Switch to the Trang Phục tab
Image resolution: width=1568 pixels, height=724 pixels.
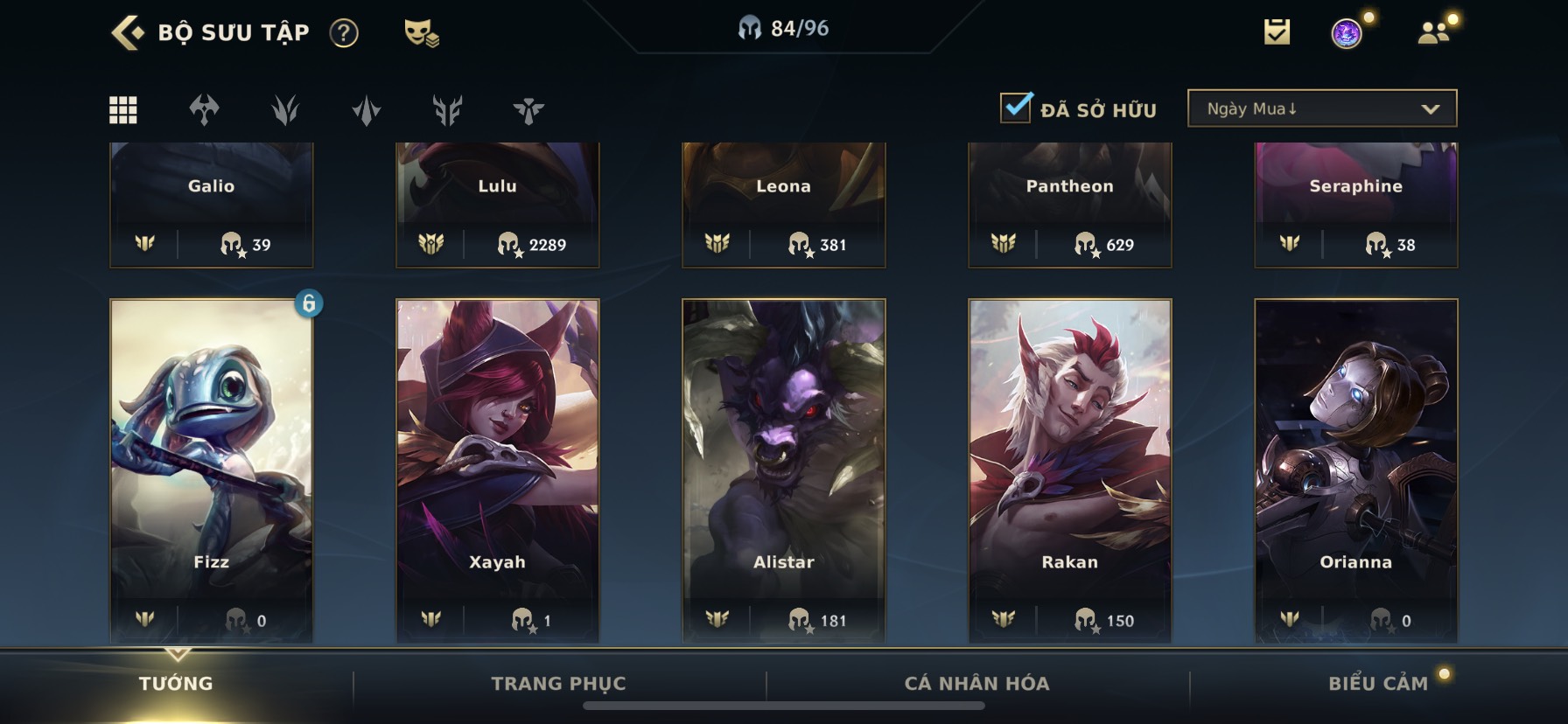coord(559,684)
